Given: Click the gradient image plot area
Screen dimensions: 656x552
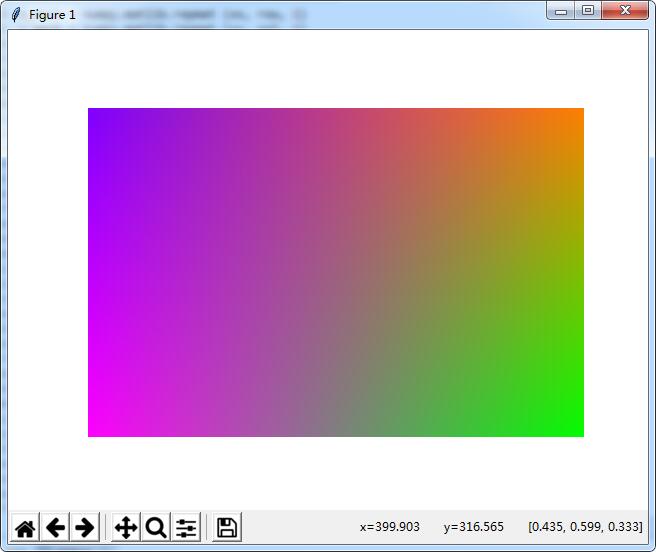Looking at the screenshot, I should point(336,272).
